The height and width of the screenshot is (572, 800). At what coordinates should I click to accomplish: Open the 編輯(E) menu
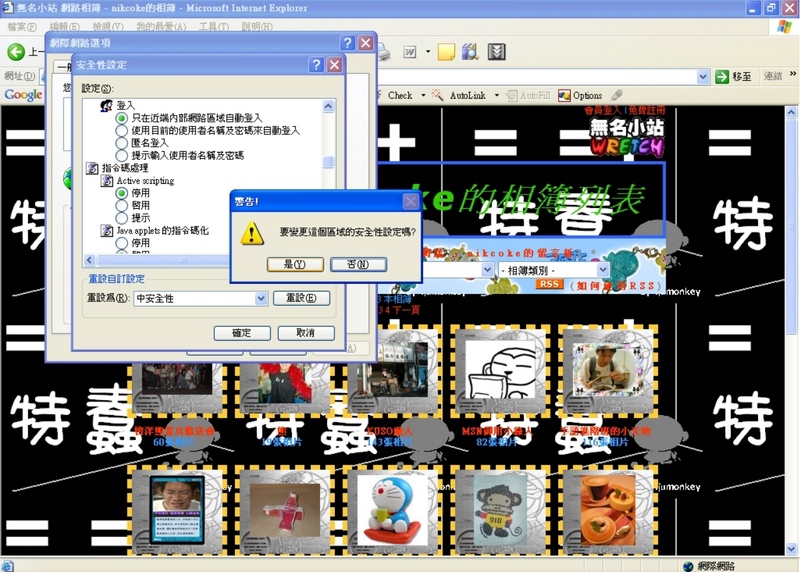pyautogui.click(x=64, y=27)
